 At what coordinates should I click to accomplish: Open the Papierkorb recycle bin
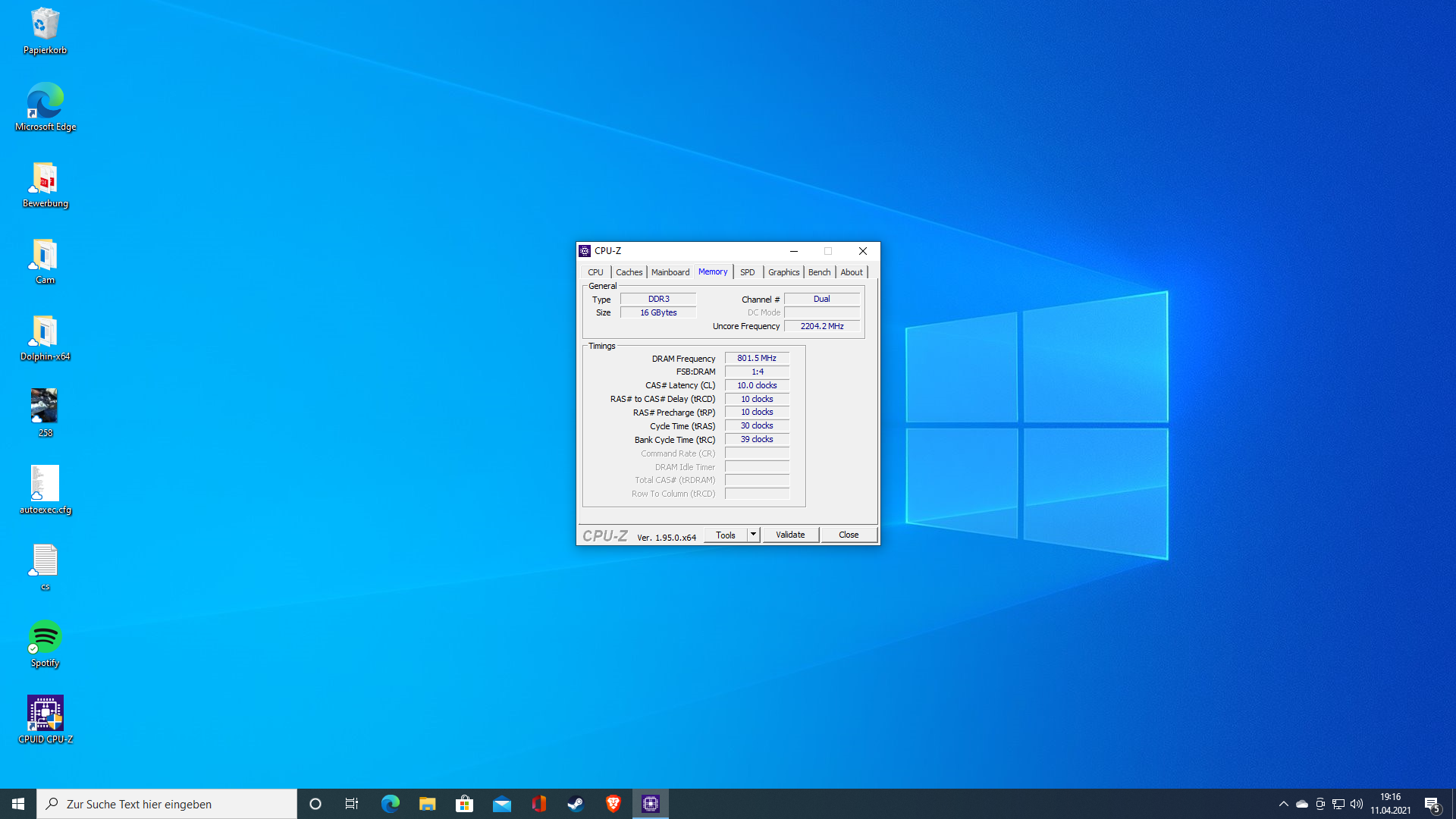[x=45, y=25]
